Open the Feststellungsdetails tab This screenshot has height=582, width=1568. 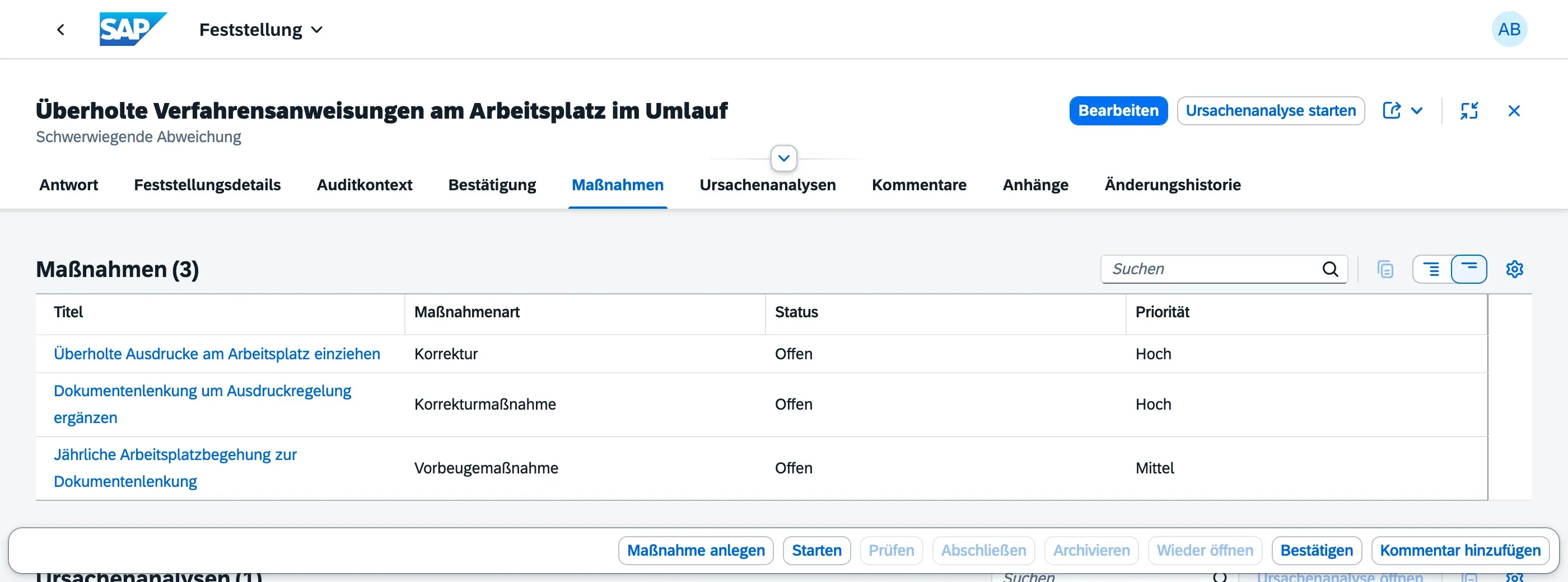[x=207, y=185]
